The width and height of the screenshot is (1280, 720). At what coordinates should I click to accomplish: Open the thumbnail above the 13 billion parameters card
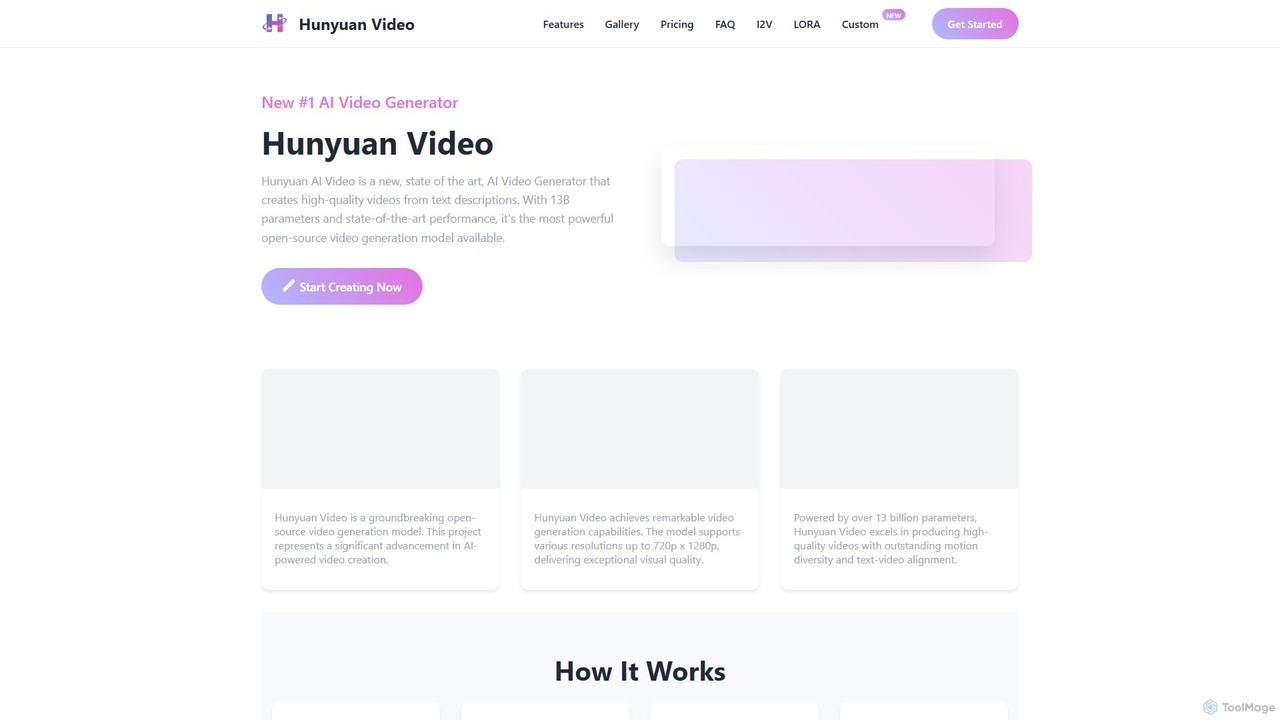pos(899,429)
